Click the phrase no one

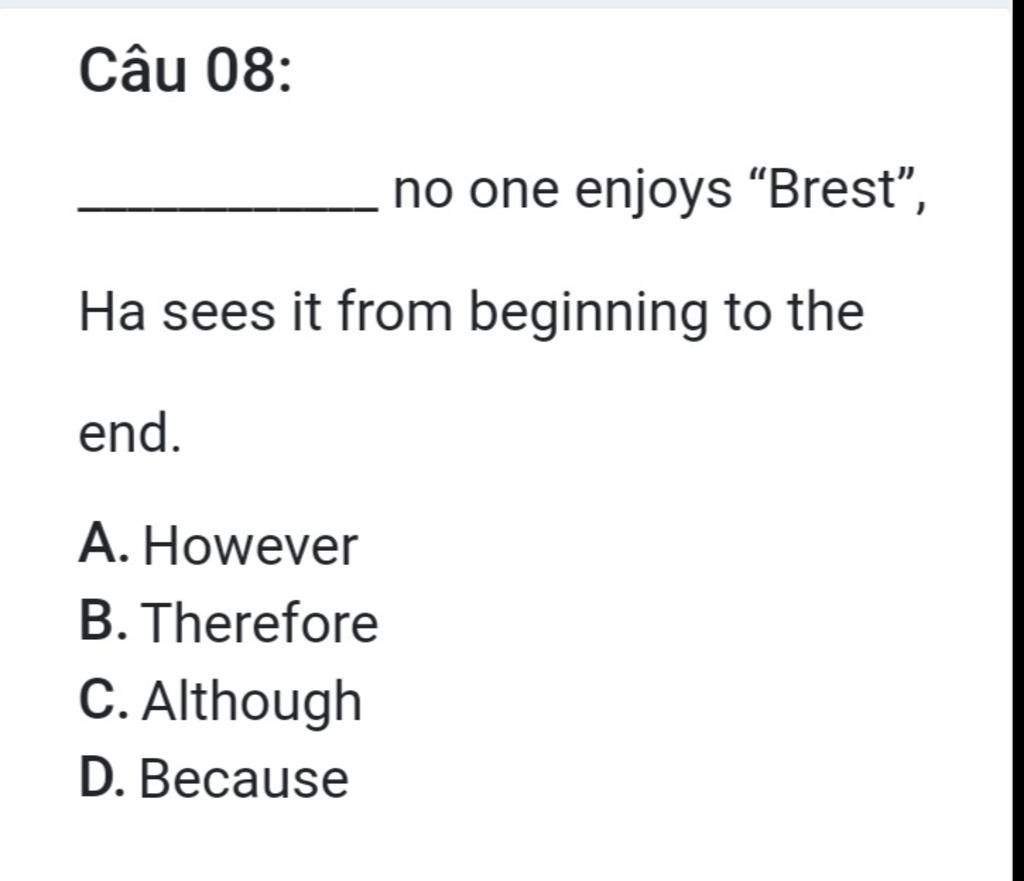476,191
